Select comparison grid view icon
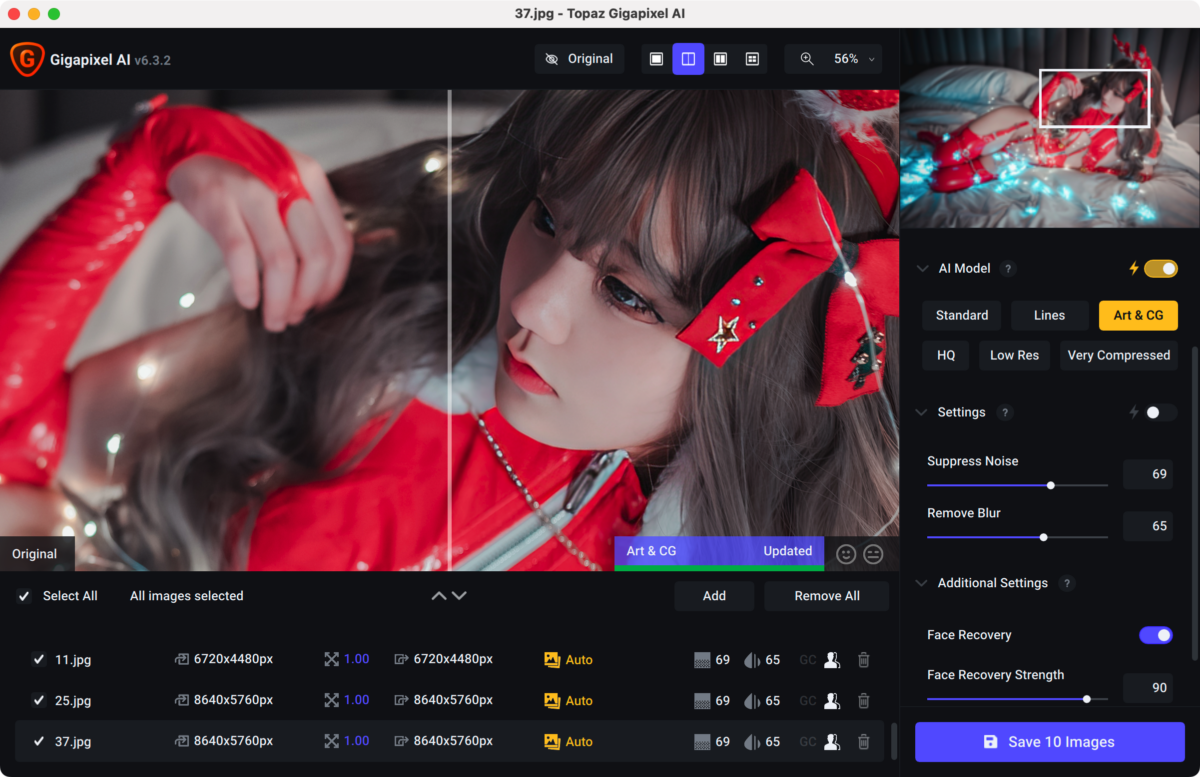1200x777 pixels. 752,59
